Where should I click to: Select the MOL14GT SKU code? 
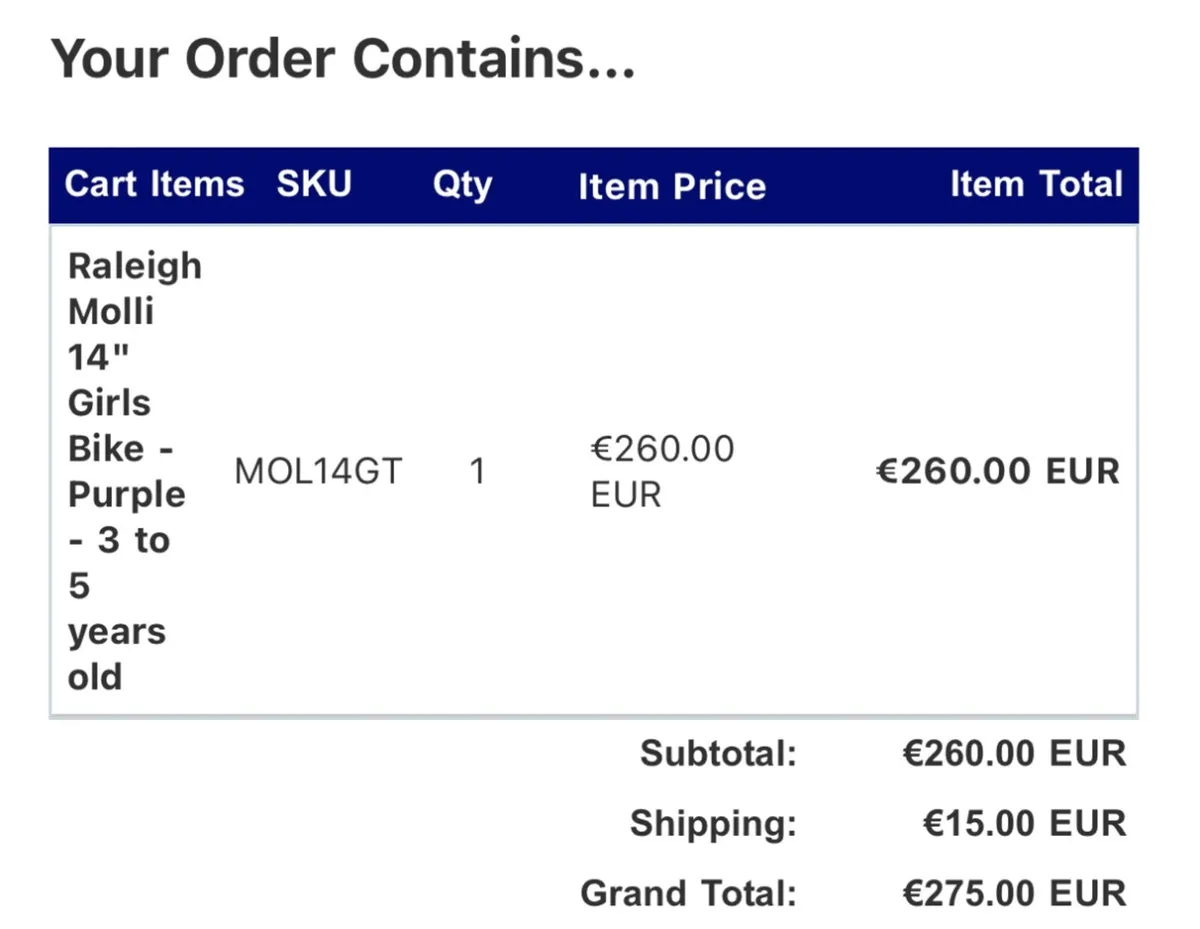coord(318,471)
